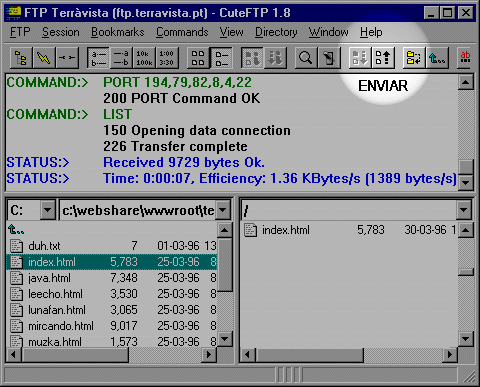
Task: Expand the remote directory path dropdown
Action: [464, 210]
